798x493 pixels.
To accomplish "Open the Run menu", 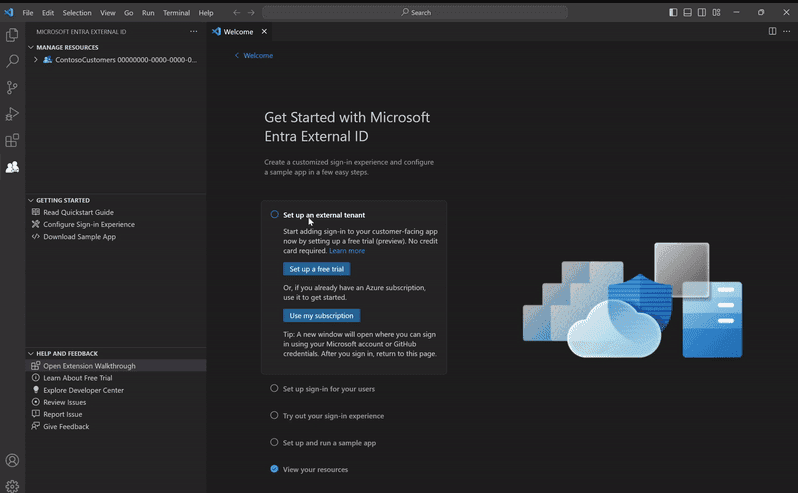I will click(x=148, y=13).
